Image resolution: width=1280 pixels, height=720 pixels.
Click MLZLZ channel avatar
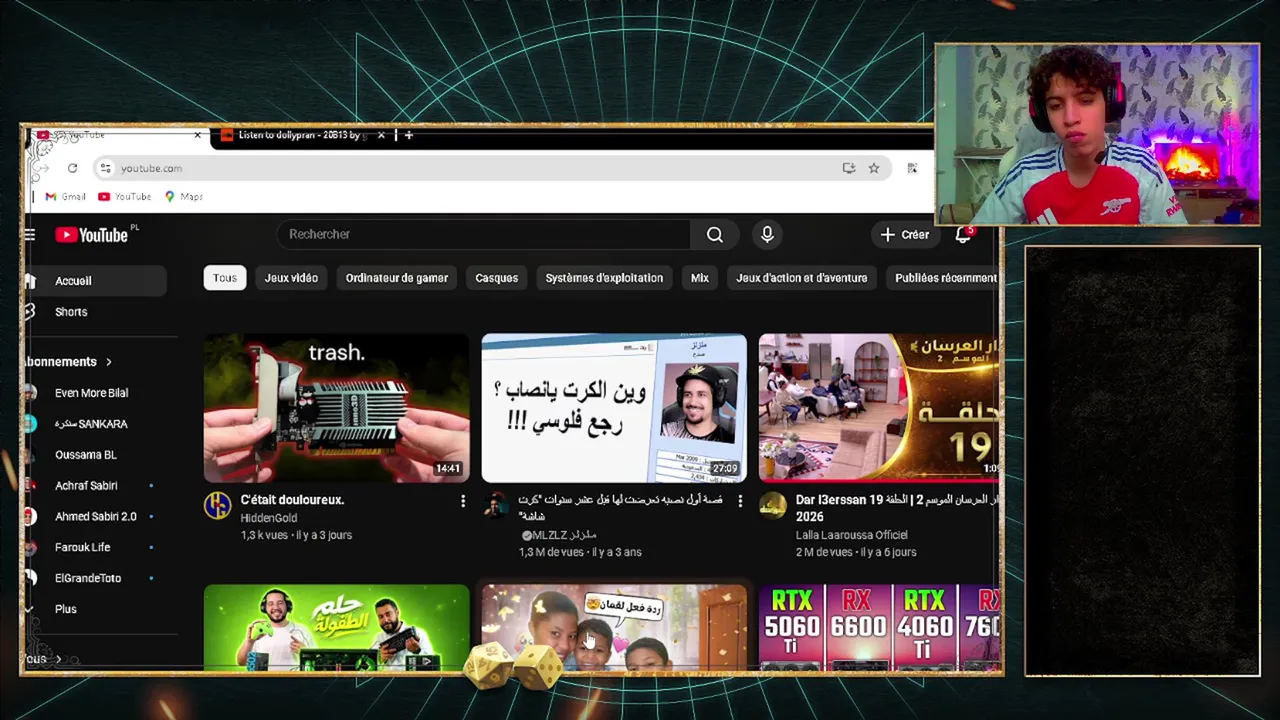(x=495, y=506)
